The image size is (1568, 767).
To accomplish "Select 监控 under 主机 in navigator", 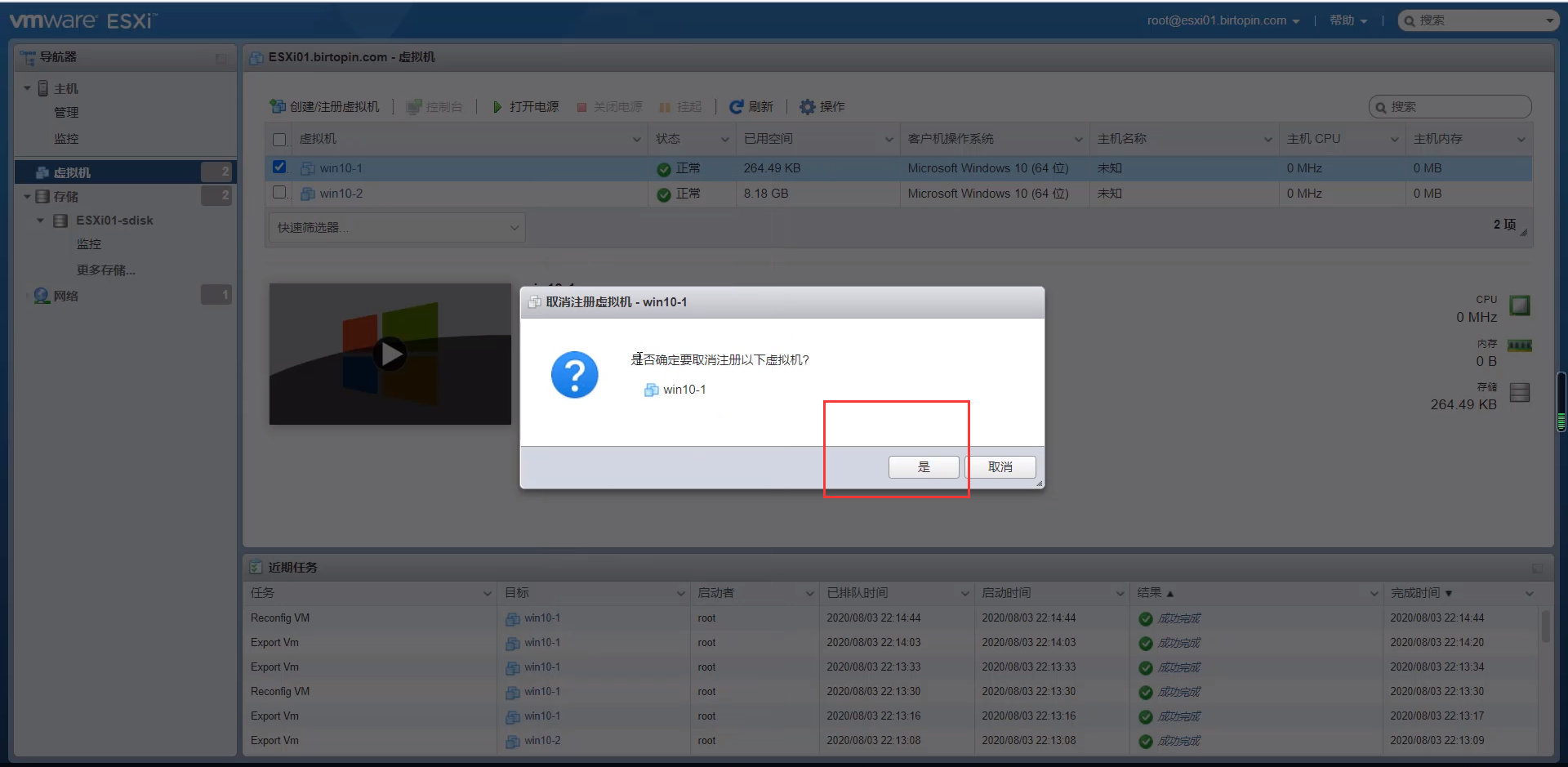I will coord(66,139).
